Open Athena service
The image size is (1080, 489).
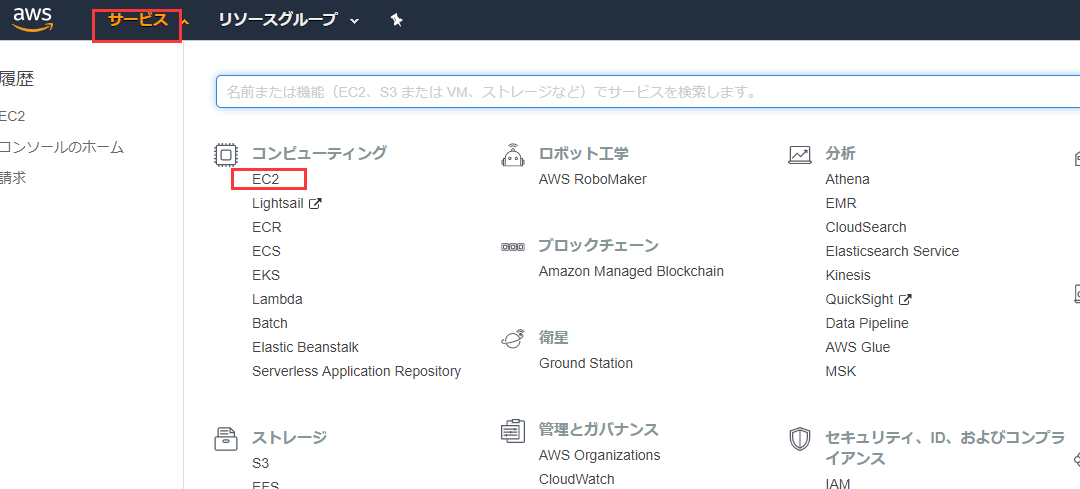point(847,179)
